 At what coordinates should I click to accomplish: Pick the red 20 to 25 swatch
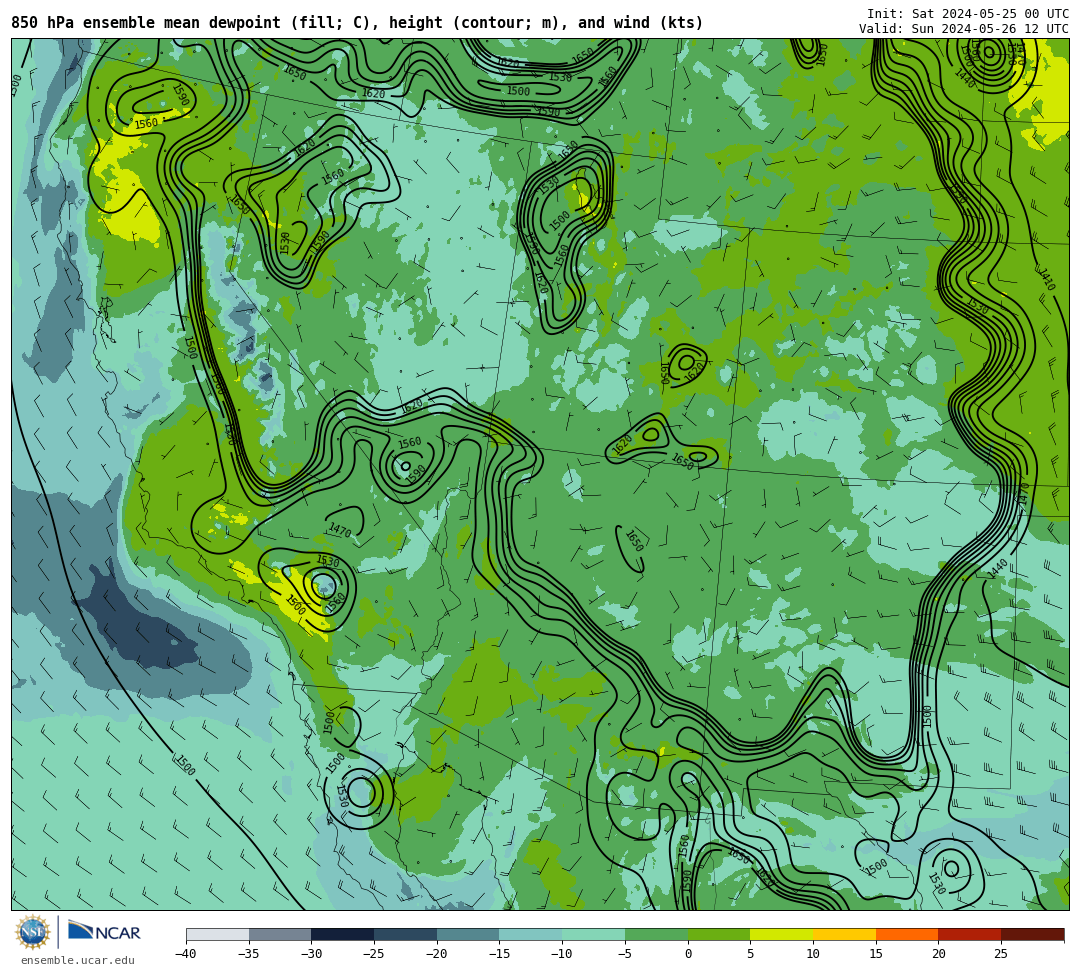(969, 934)
